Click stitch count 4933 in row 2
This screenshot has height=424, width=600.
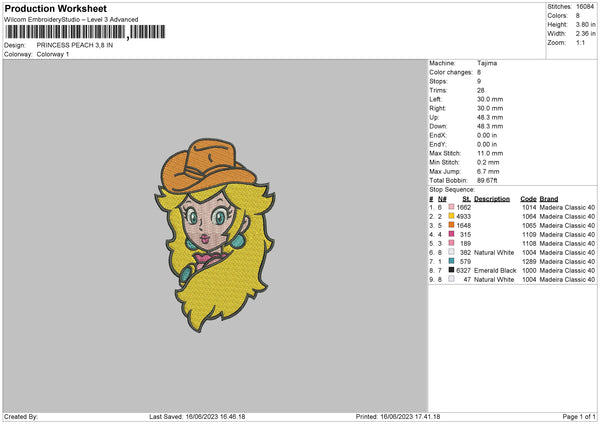(463, 216)
